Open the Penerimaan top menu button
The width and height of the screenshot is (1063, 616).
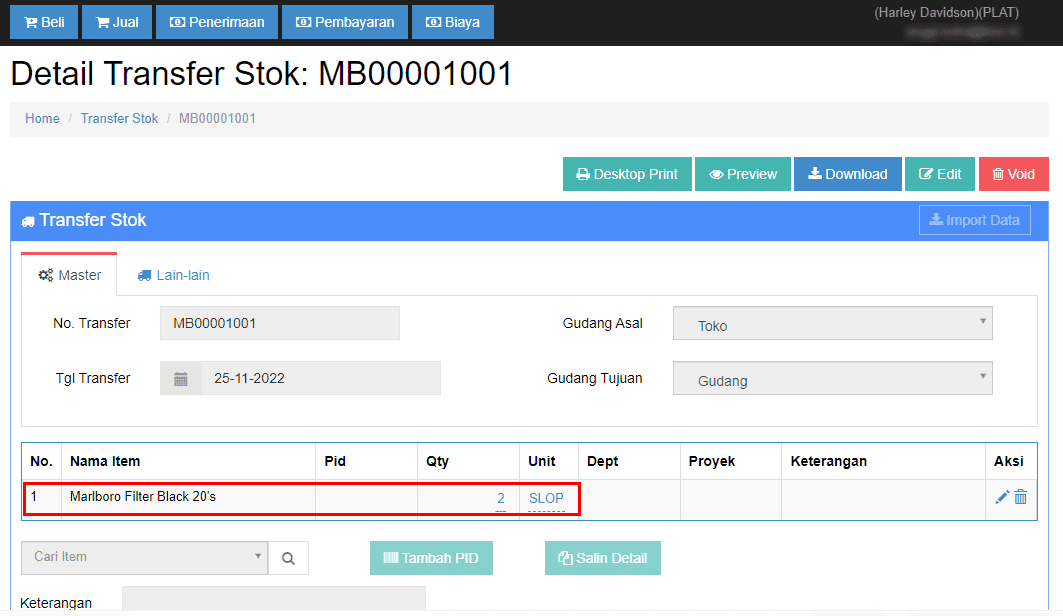coord(216,22)
